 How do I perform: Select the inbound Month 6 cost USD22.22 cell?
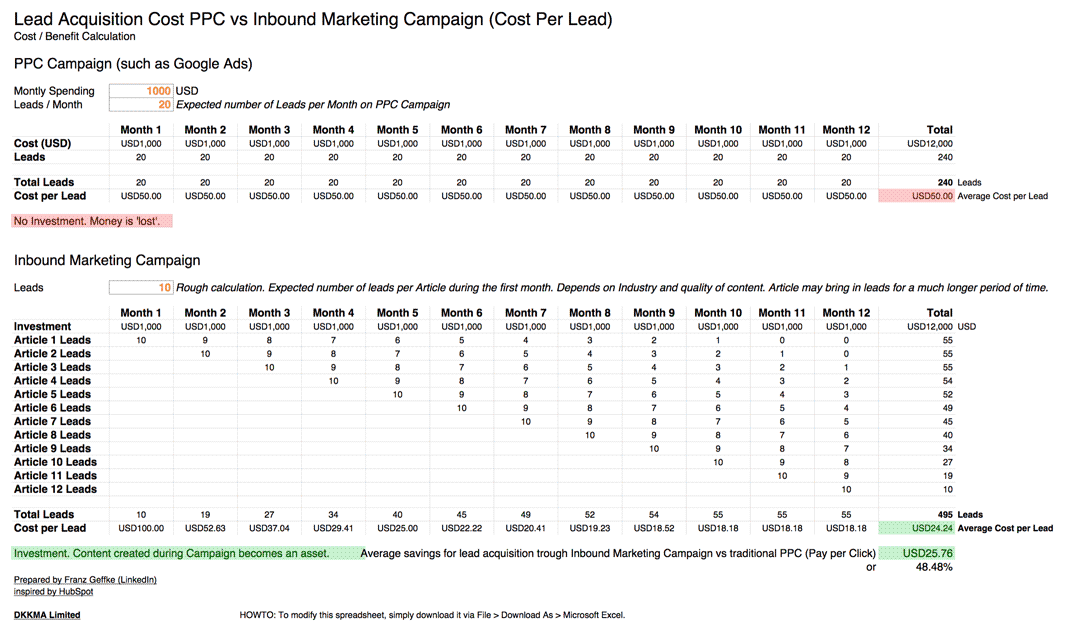point(461,528)
